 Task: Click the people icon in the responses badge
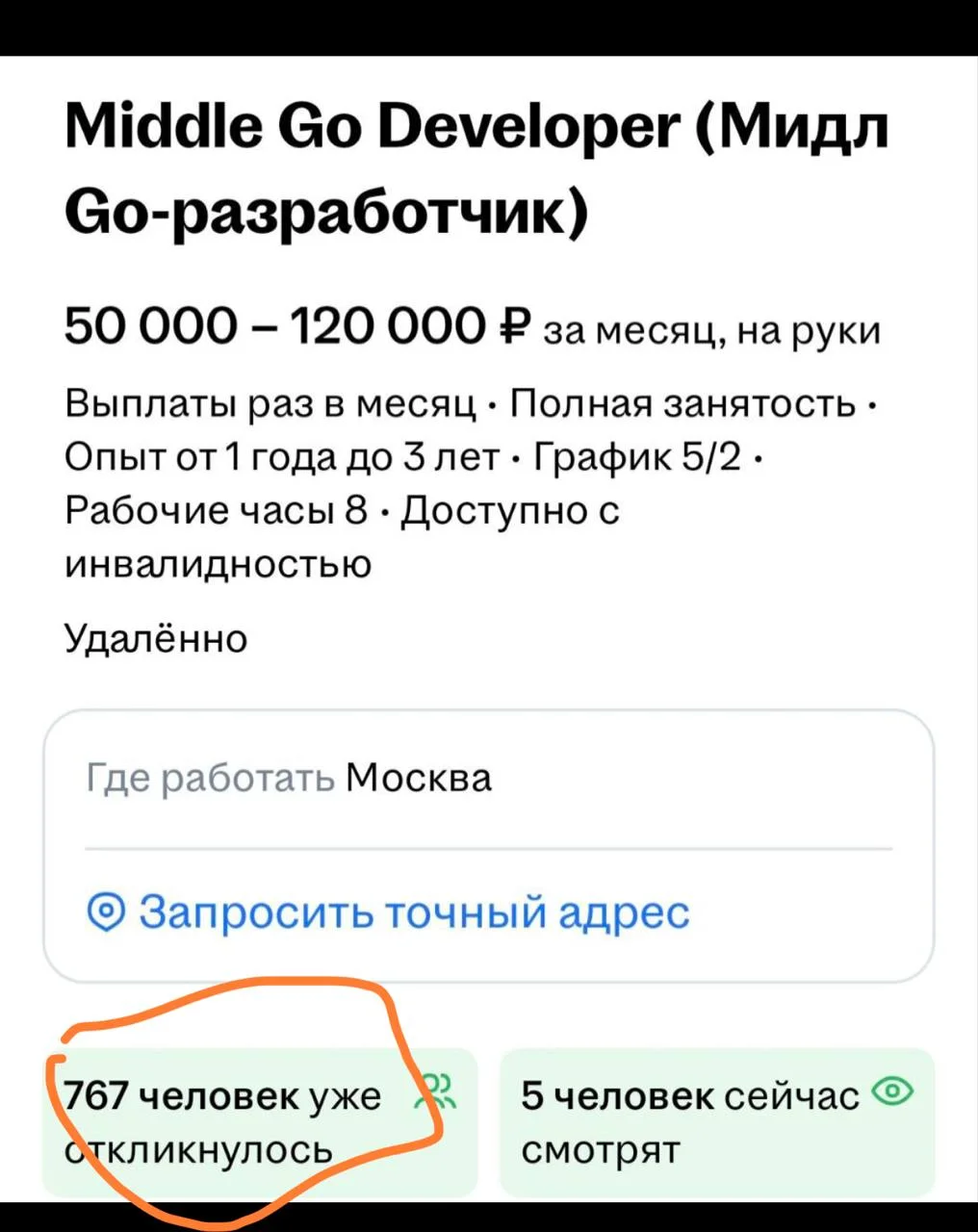[439, 1092]
